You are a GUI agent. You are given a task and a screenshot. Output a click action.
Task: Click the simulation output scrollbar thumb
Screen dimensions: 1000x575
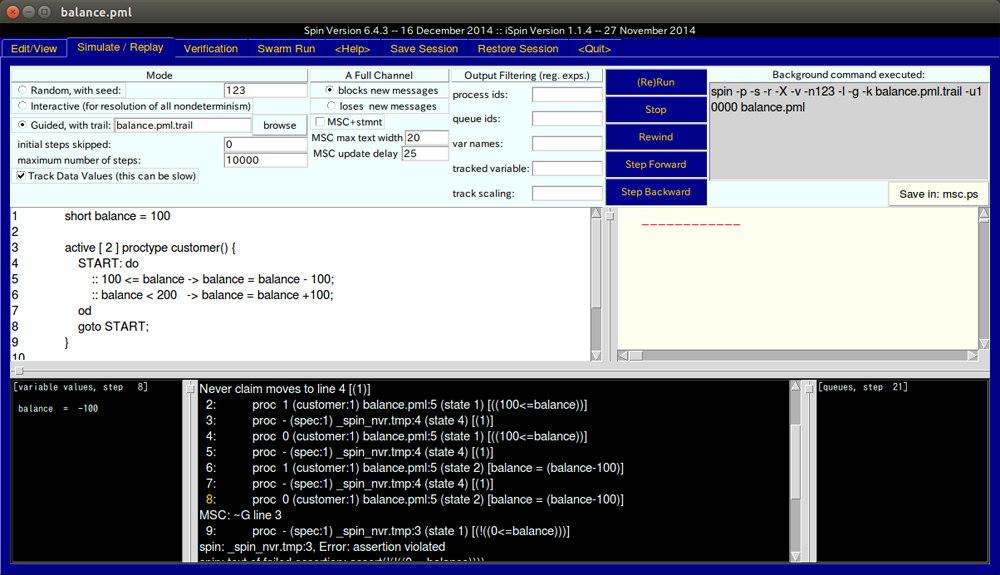(x=795, y=463)
